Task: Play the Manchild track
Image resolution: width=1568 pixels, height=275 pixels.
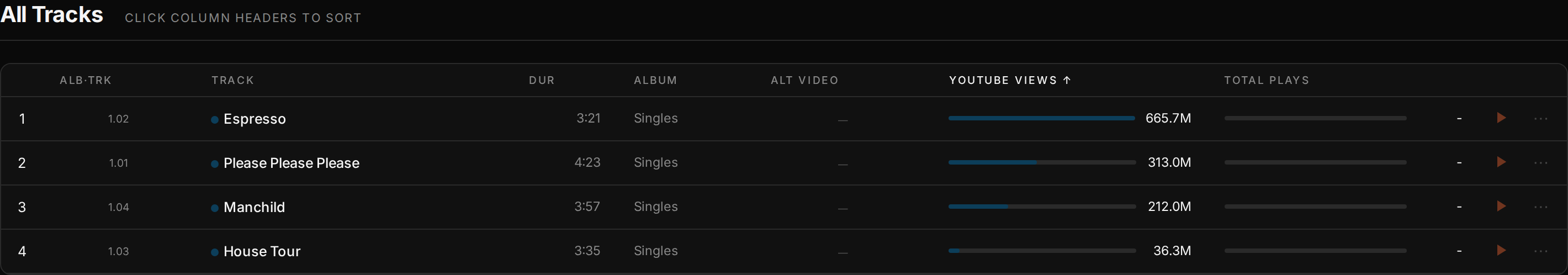Action: pos(1501,207)
